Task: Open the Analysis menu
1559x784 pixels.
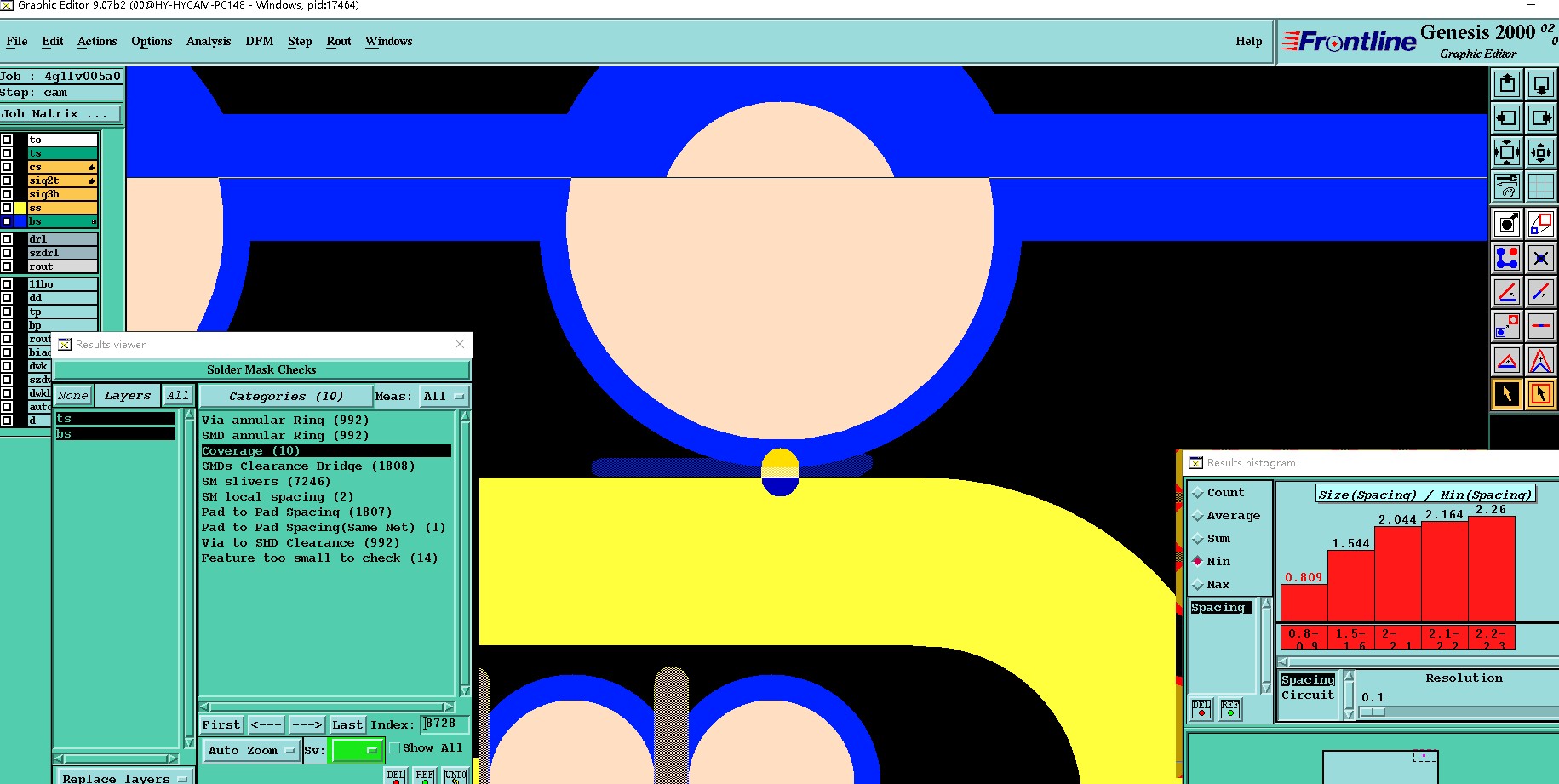Action: coord(209,41)
